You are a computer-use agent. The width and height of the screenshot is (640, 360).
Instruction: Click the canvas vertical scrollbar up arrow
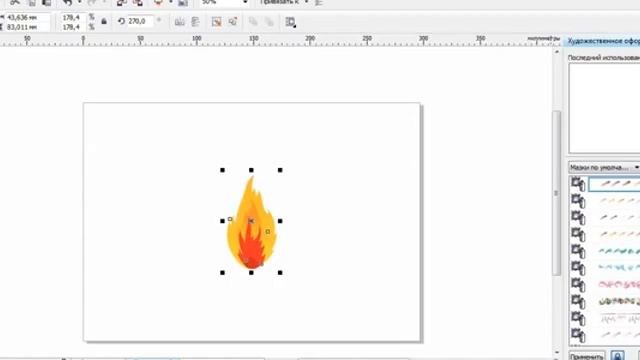tap(557, 52)
